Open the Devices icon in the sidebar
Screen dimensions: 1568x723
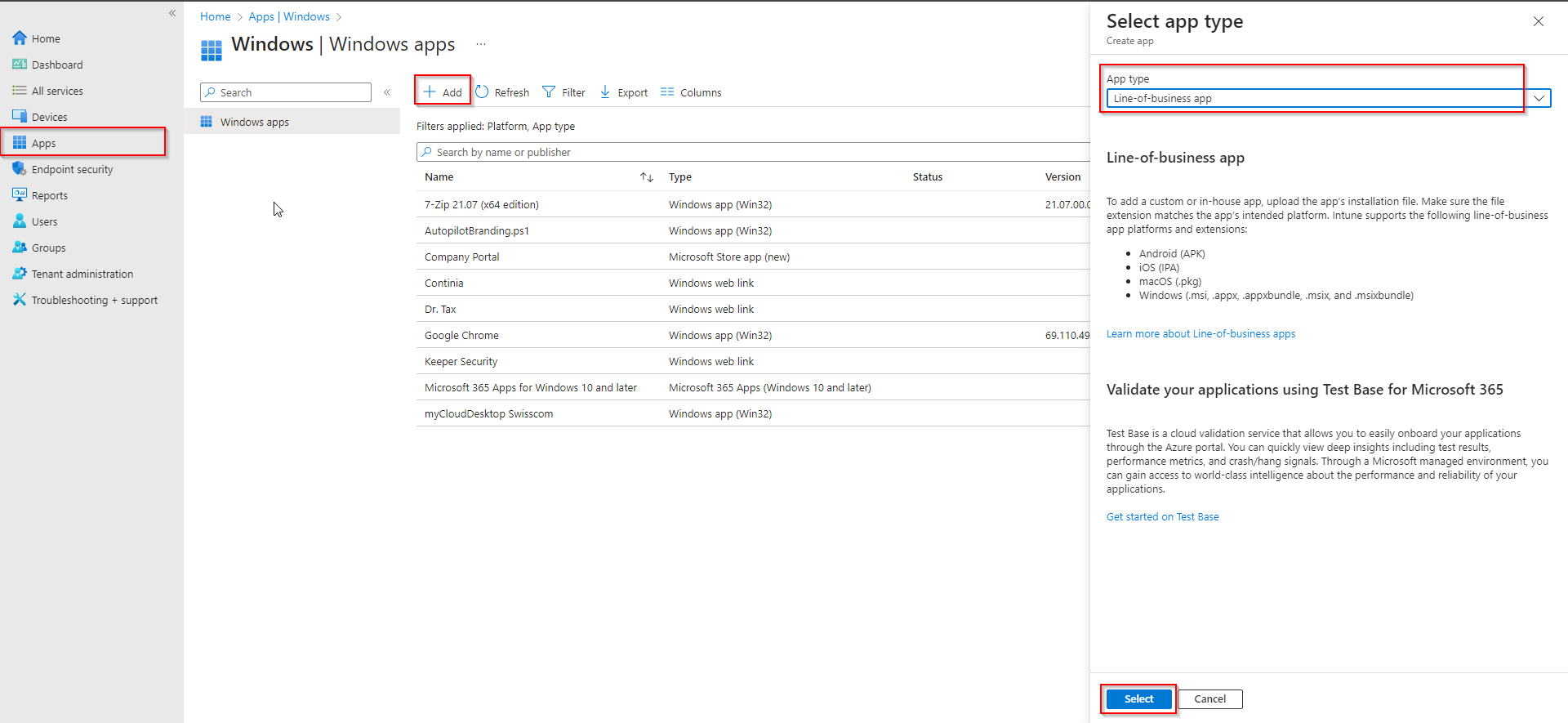[x=20, y=117]
